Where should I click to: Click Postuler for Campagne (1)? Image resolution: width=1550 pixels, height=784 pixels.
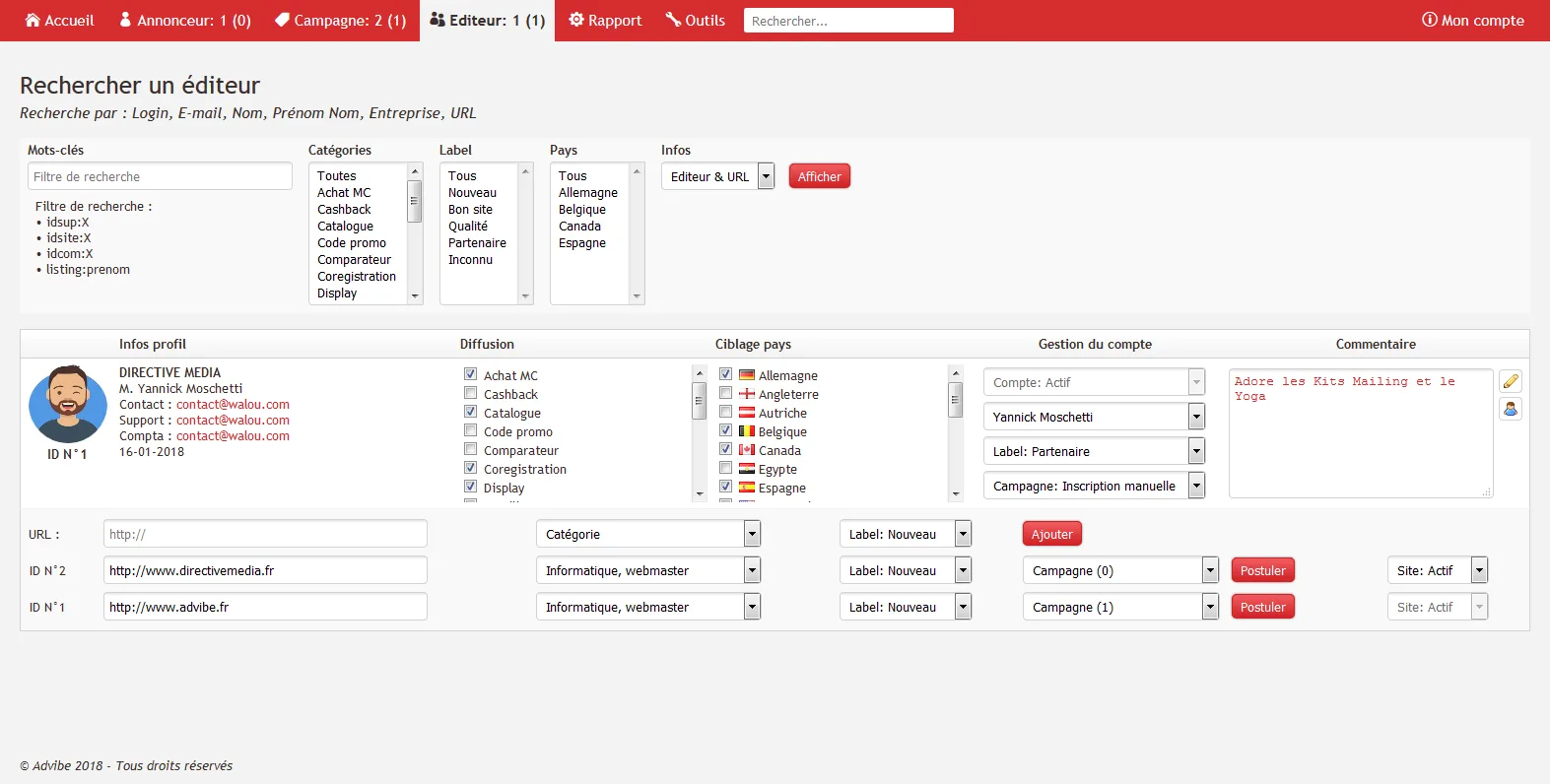coord(1263,607)
